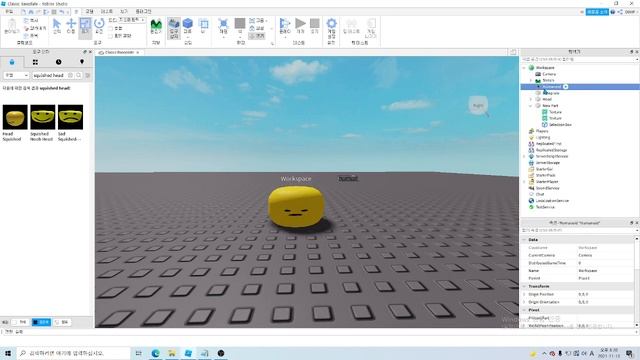Screen dimensions: 640x360
Task: Open the Terrain Editor
Action: 156,26
